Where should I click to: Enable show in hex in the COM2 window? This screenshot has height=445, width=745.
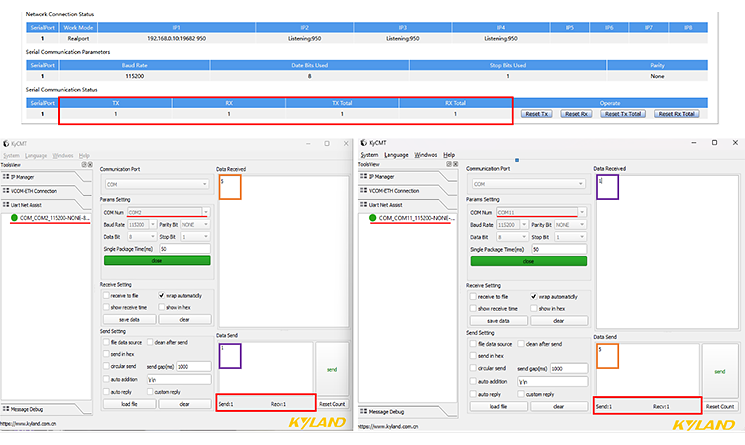pyautogui.click(x=162, y=307)
